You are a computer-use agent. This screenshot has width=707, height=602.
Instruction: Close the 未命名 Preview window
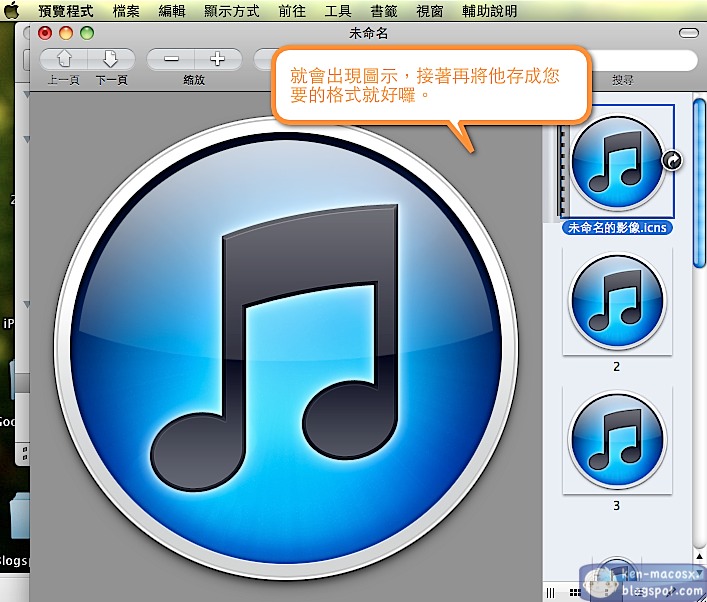coord(45,33)
